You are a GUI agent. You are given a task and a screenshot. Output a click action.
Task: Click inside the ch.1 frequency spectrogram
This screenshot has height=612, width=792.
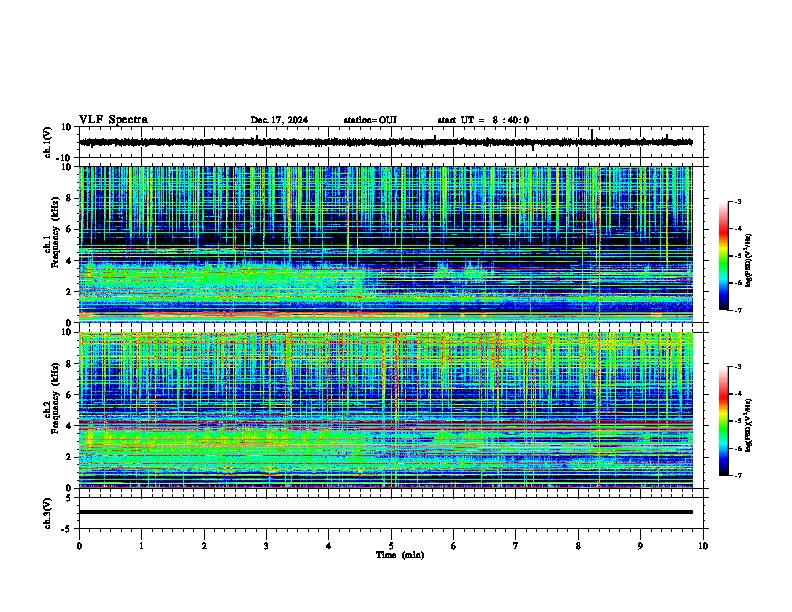(386, 244)
